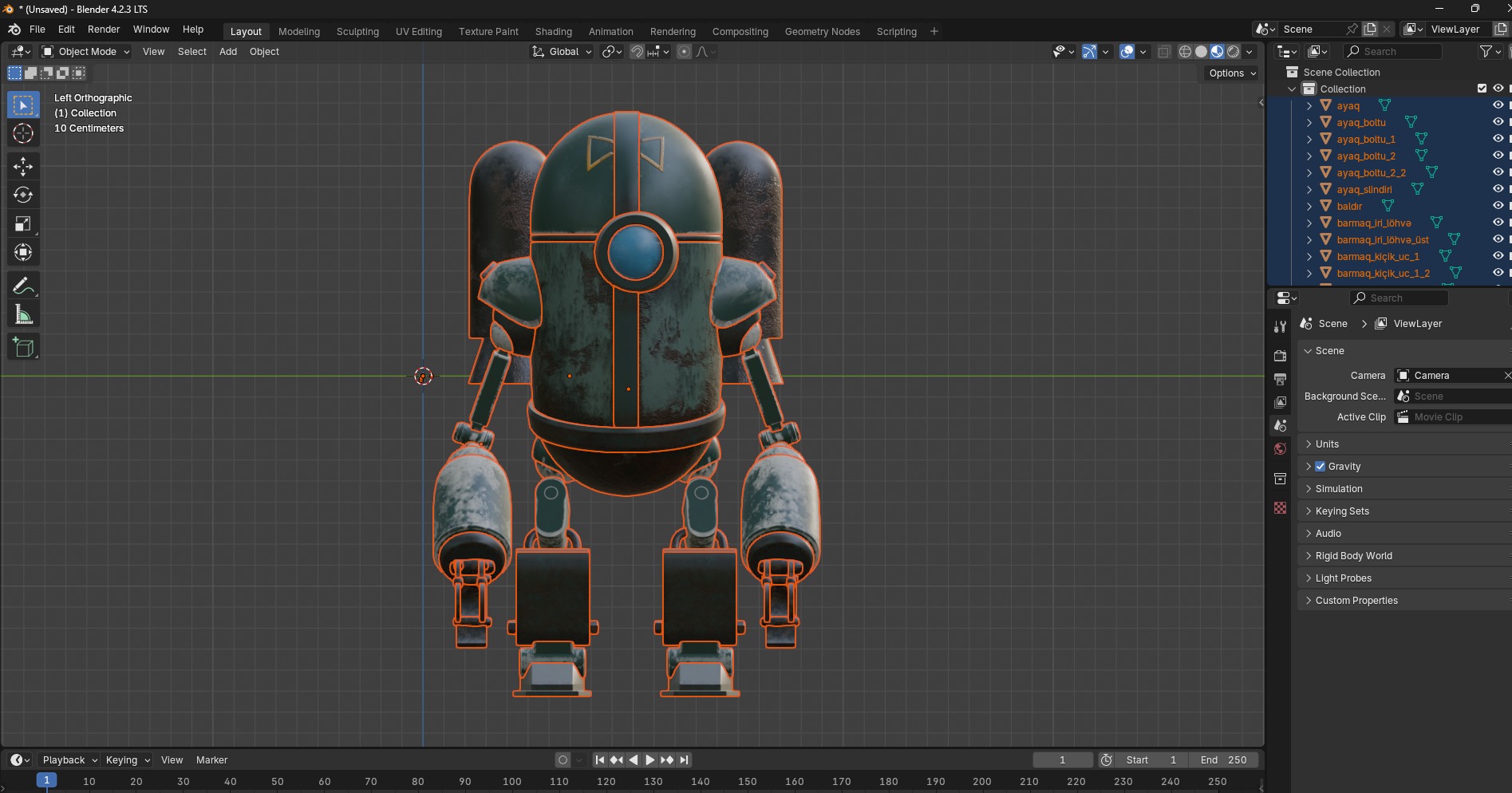Jump to timeline start frame
Screen dimensions: 1512x793
(x=600, y=759)
